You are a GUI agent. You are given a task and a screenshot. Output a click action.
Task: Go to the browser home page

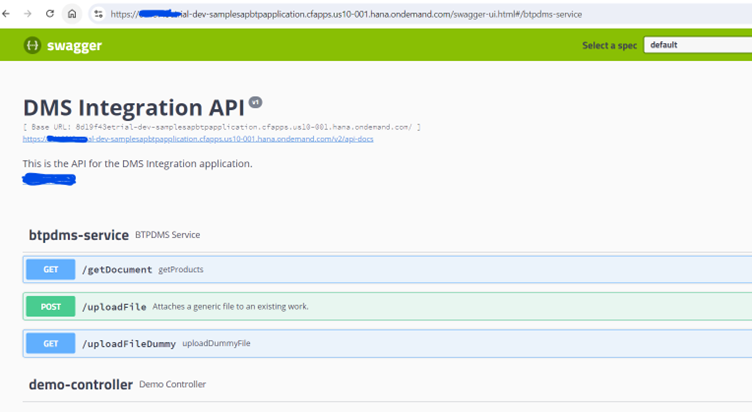click(72, 14)
